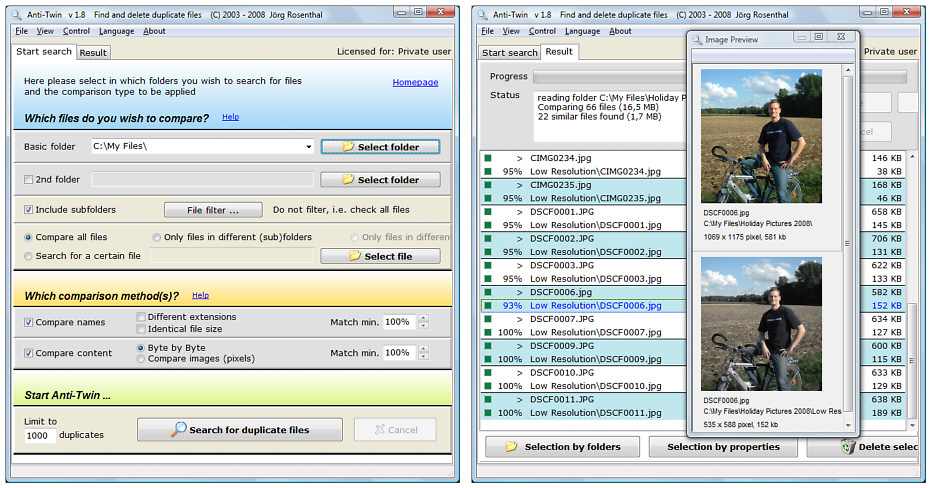The image size is (932, 488).
Task: Select Low Resolution\DSCF0007.jpg result row text
Action: (596, 332)
